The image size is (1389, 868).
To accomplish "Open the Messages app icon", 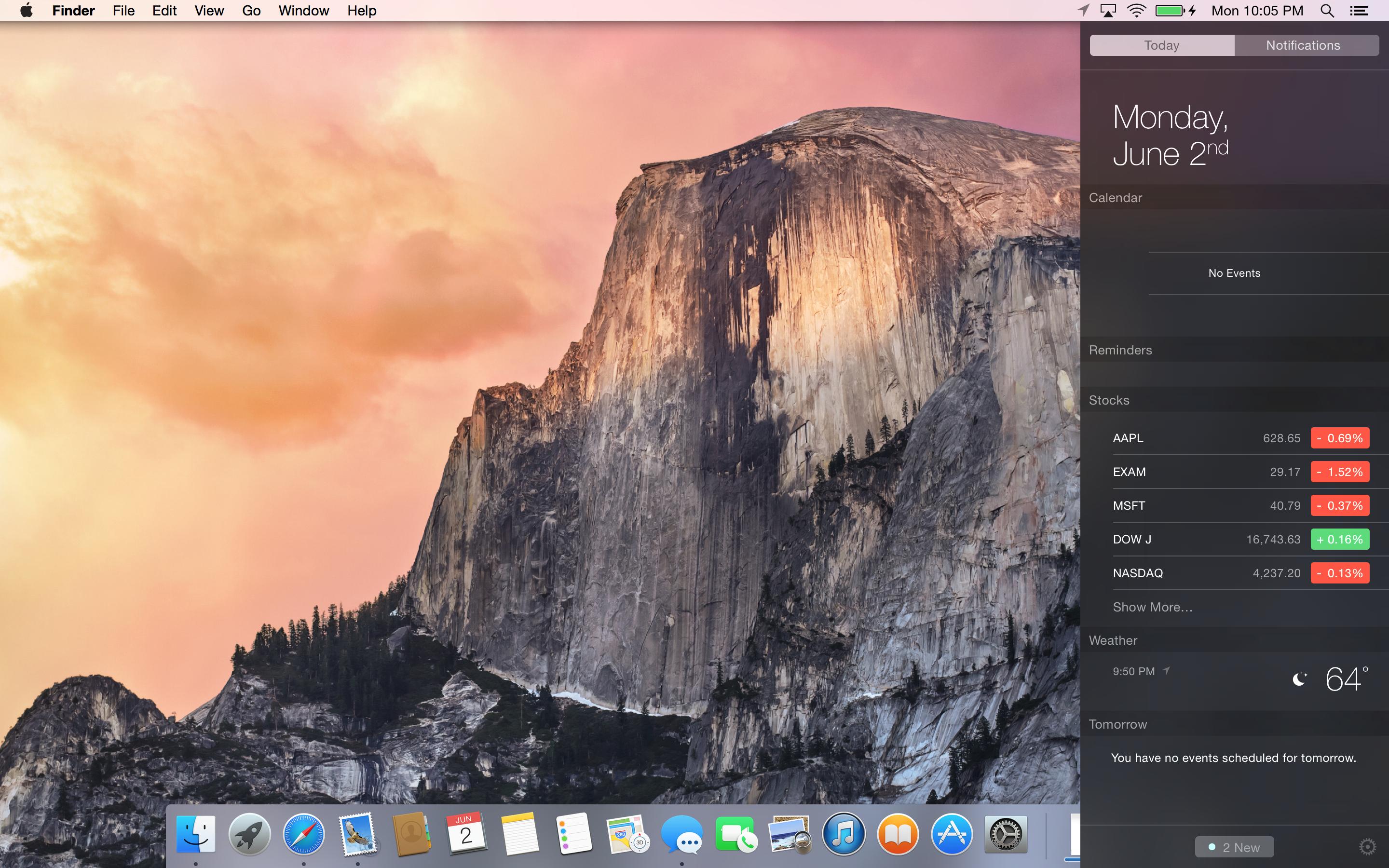I will click(x=681, y=835).
